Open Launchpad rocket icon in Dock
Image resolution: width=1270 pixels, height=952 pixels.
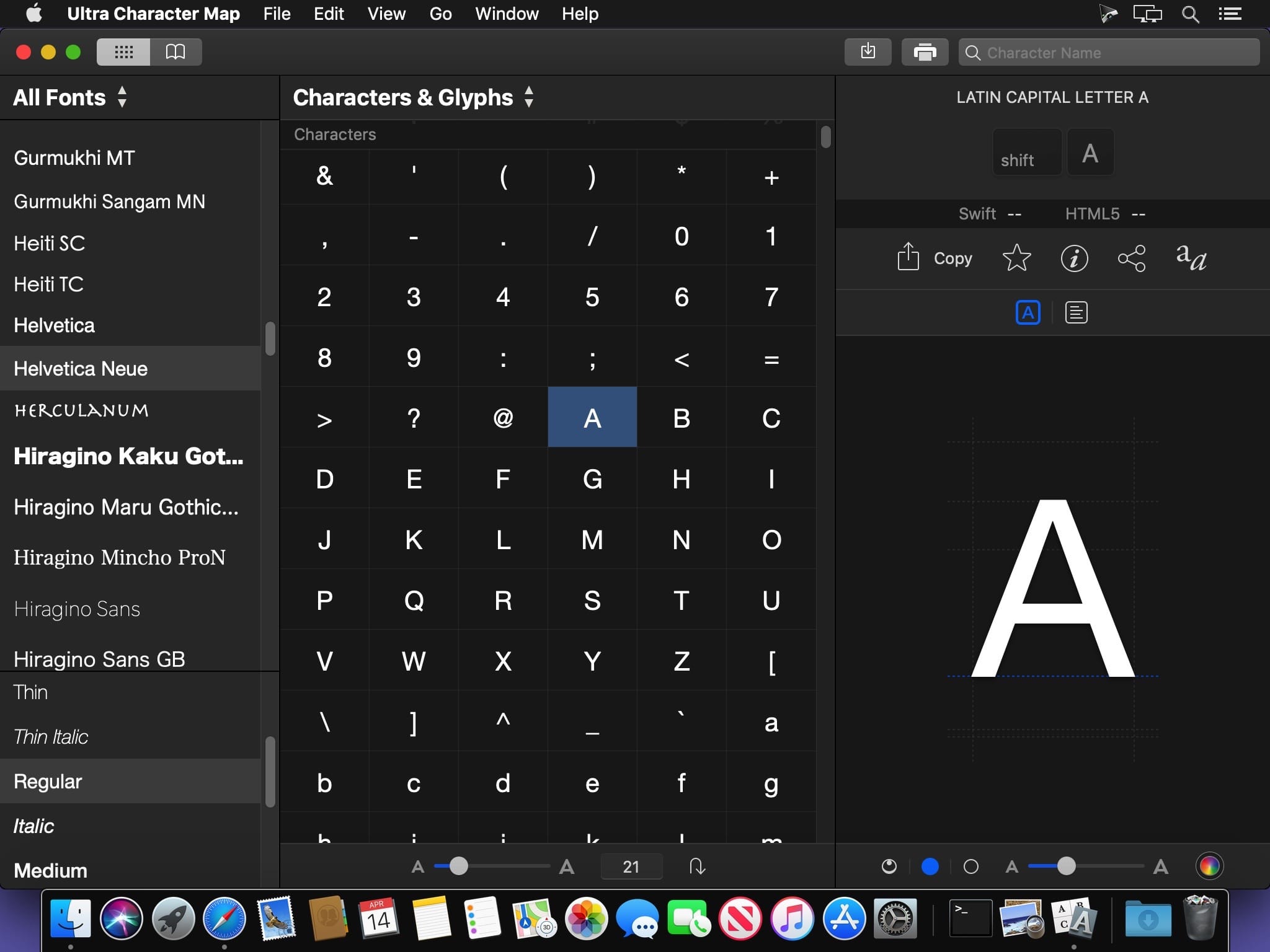tap(173, 919)
